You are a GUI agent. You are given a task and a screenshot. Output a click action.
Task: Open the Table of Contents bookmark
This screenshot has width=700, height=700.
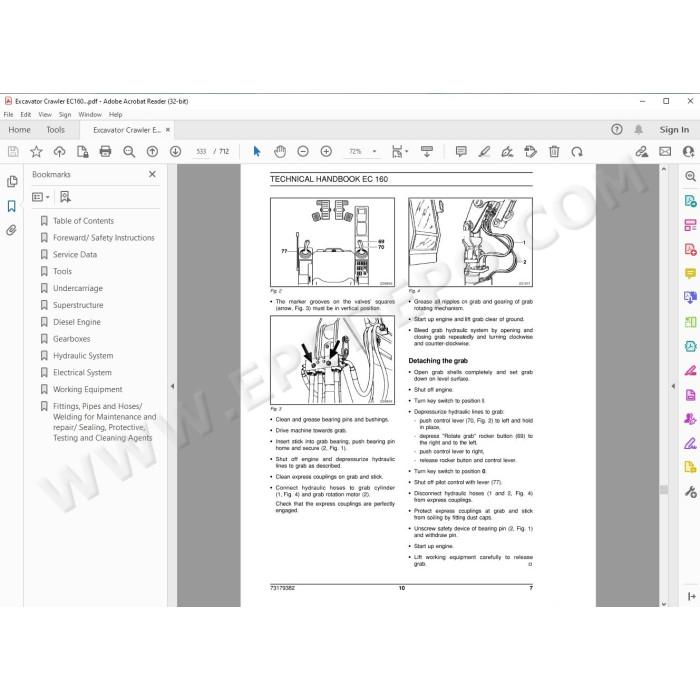(x=83, y=221)
